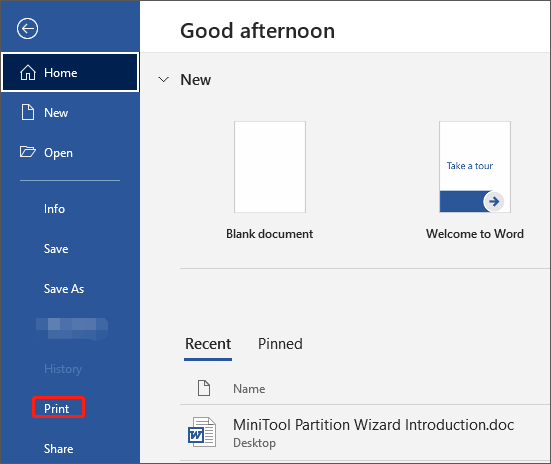Image resolution: width=551 pixels, height=464 pixels.
Task: Click the Home house icon
Action: (28, 72)
